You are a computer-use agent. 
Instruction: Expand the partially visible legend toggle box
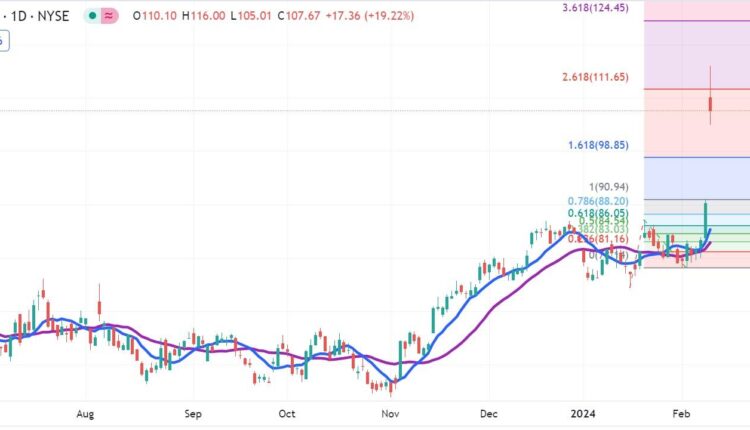[3, 41]
